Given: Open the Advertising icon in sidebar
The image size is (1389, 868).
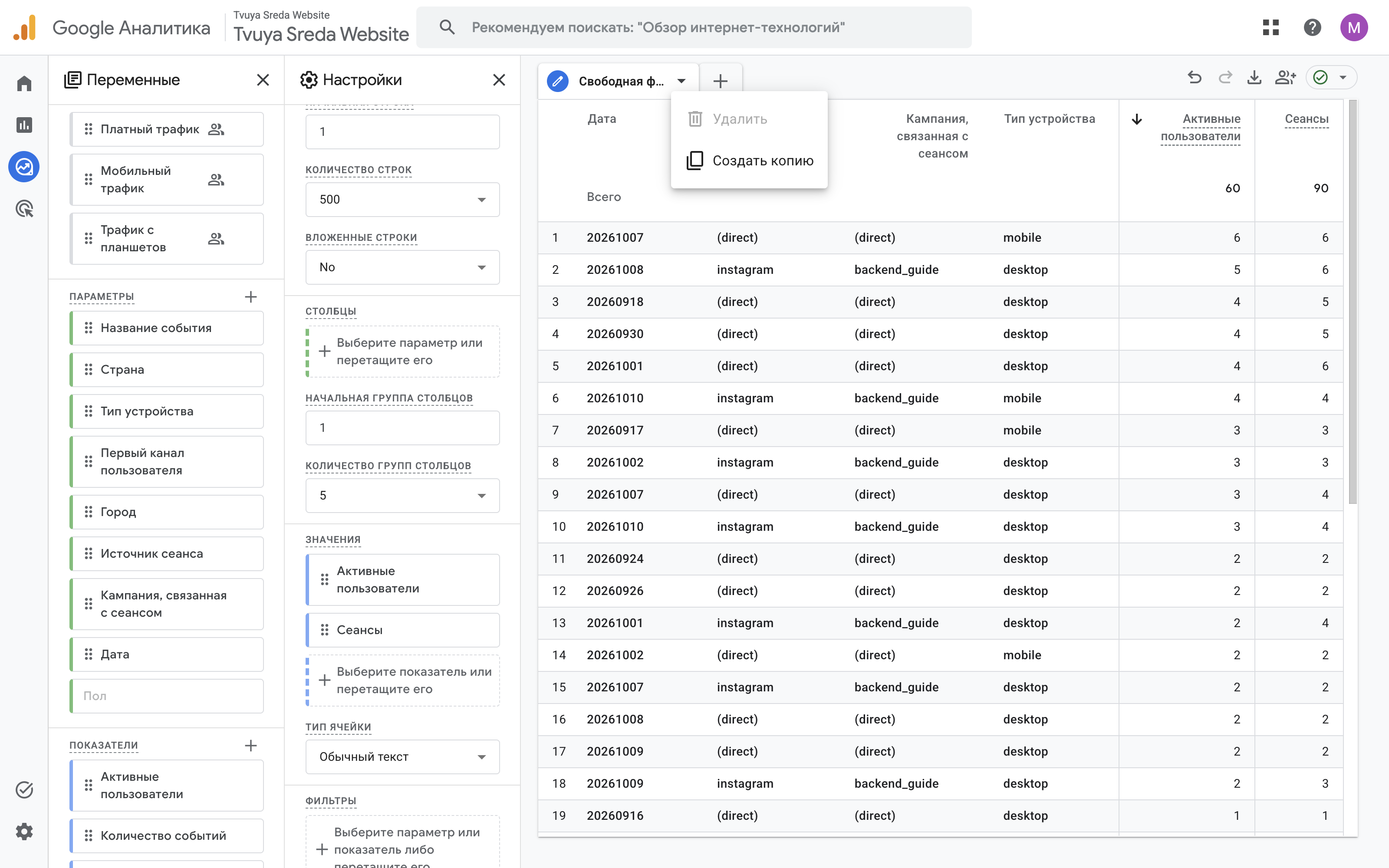Looking at the screenshot, I should [24, 209].
